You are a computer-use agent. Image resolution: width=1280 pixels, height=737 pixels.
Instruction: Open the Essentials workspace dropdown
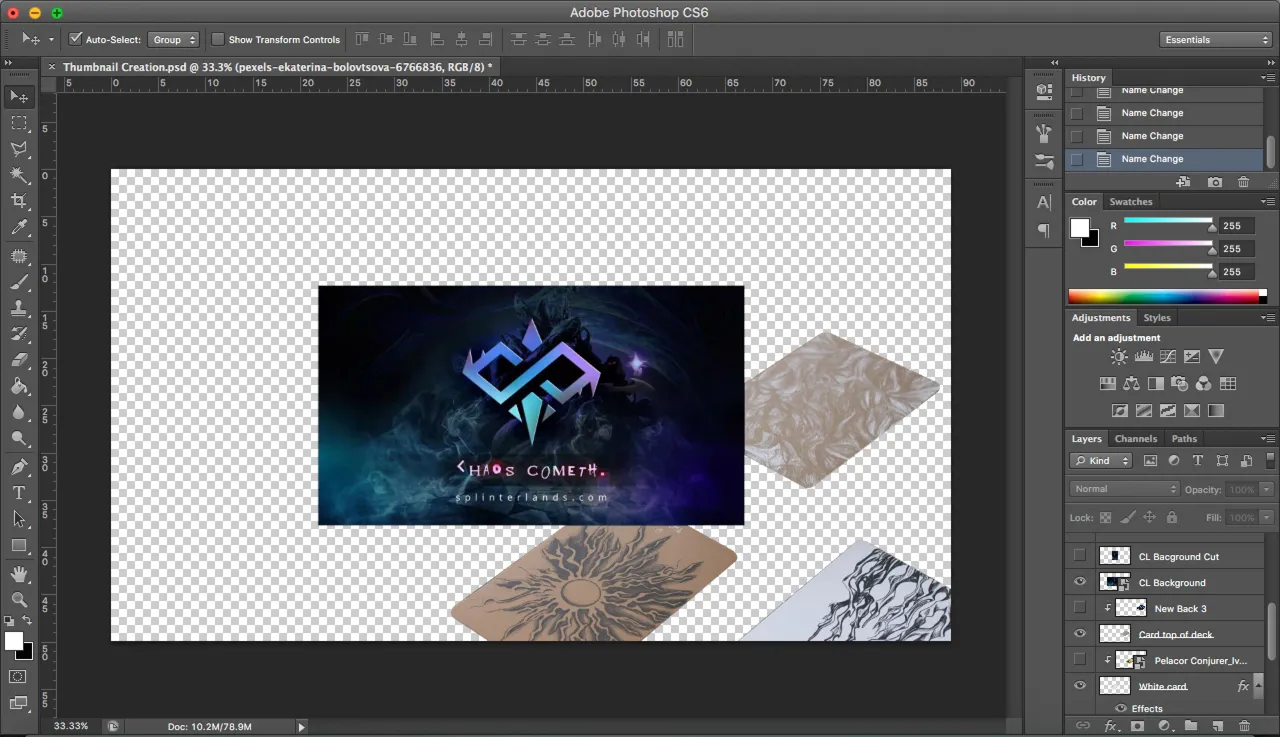[1216, 39]
